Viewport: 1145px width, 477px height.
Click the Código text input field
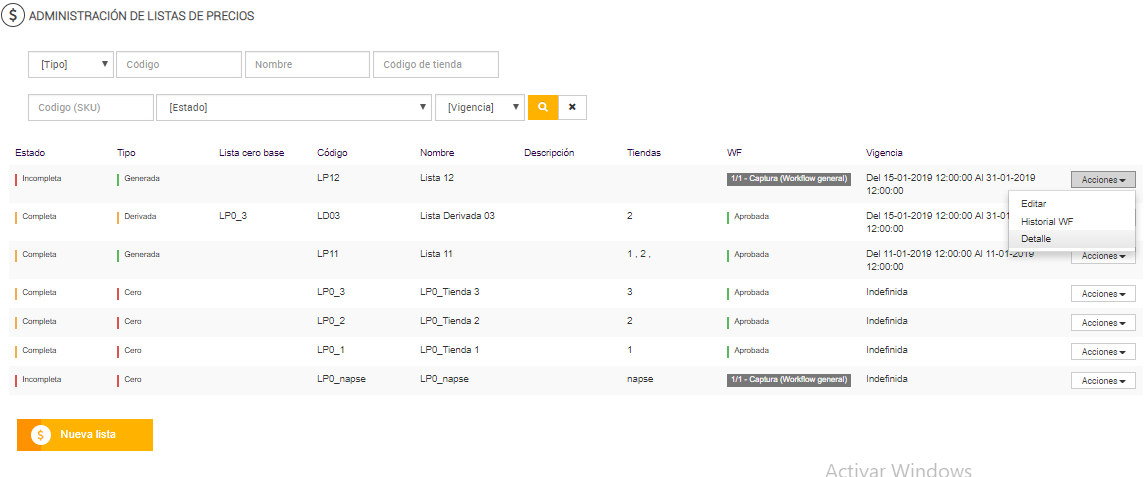[x=179, y=65]
